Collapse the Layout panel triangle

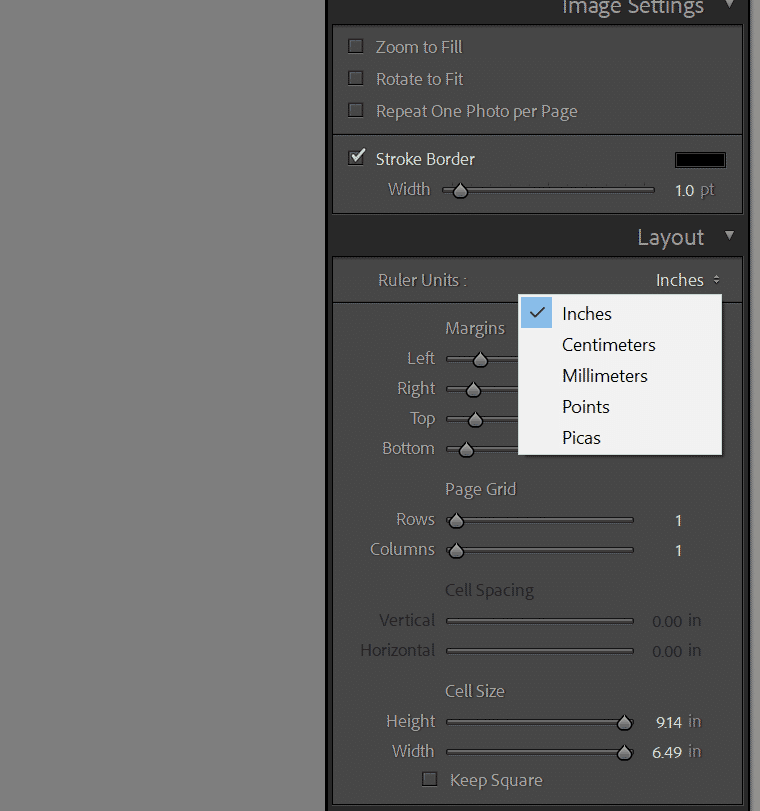coord(730,237)
